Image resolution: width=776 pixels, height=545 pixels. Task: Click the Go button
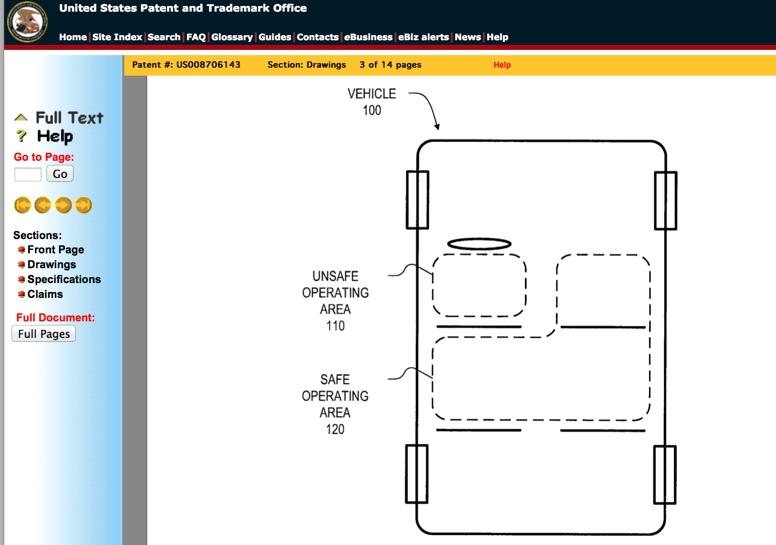pyautogui.click(x=60, y=174)
